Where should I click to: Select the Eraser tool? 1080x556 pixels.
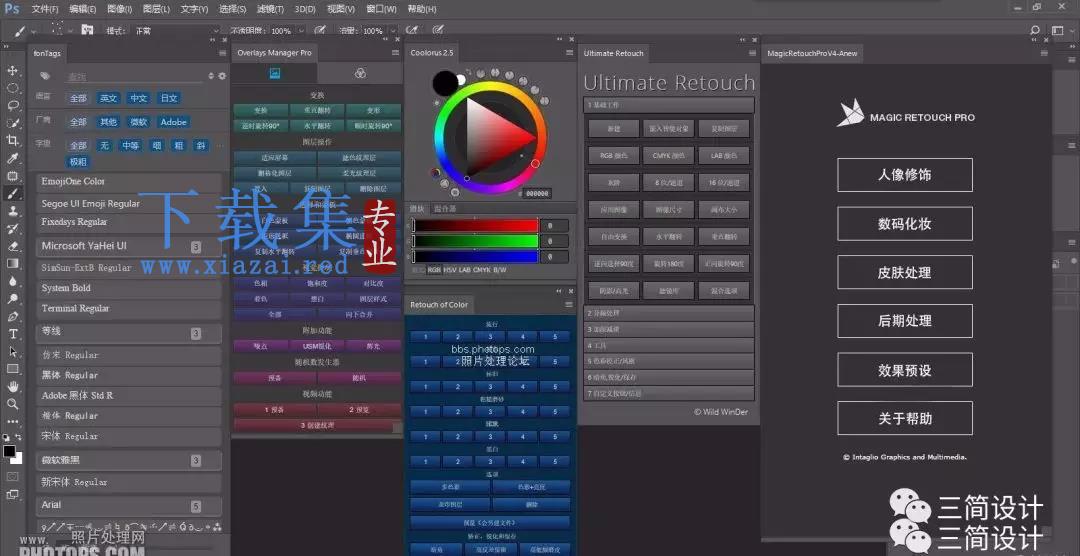tap(12, 246)
